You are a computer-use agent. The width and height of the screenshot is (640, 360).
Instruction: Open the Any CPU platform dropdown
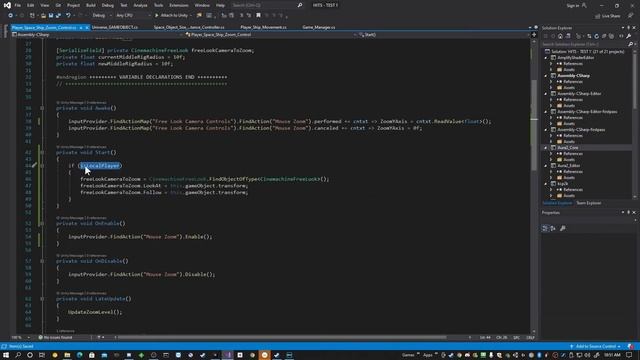pyautogui.click(x=133, y=16)
